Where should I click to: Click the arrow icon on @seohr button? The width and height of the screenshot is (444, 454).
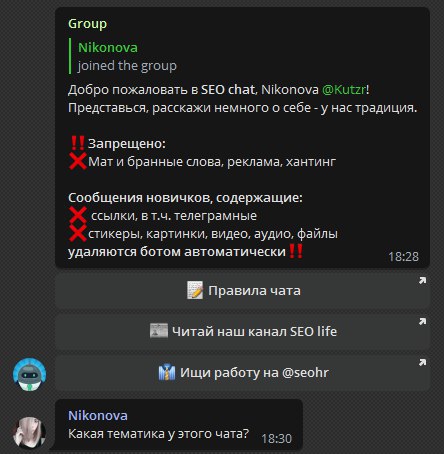click(x=422, y=362)
